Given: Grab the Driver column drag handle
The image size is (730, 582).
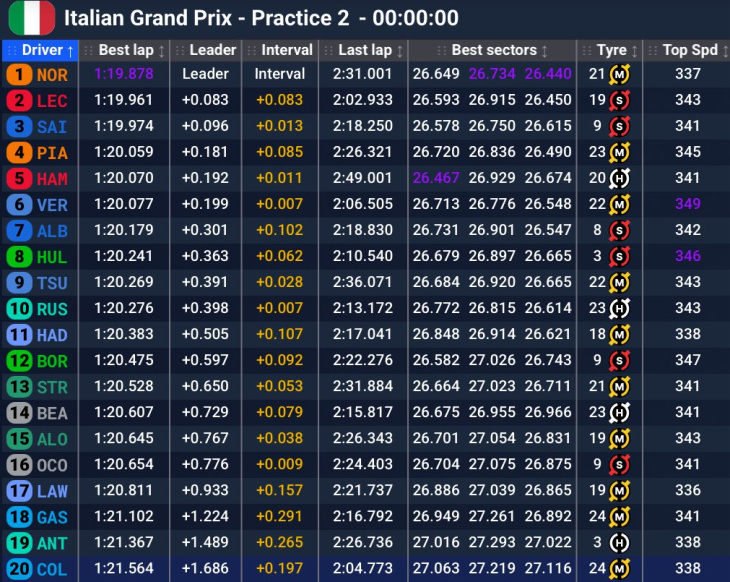Looking at the screenshot, I should click(11, 50).
